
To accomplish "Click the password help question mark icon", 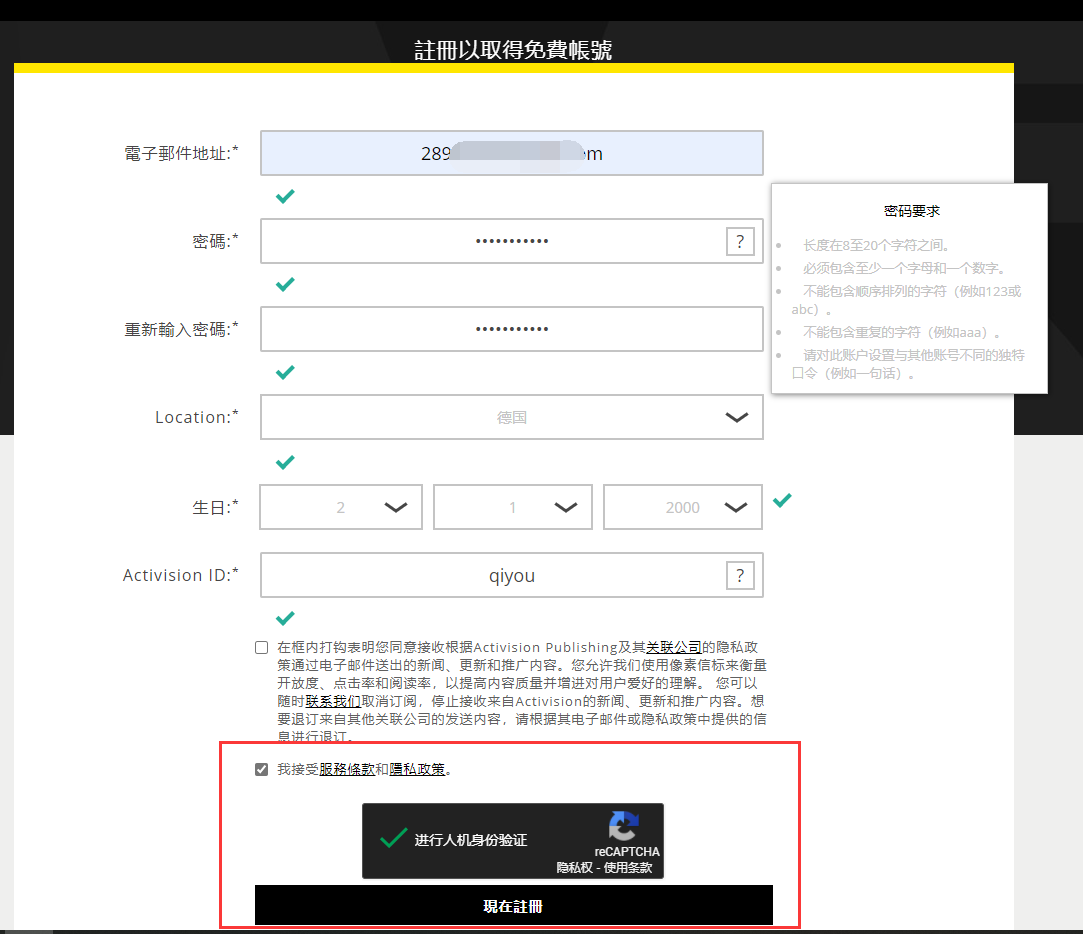I will [x=740, y=241].
